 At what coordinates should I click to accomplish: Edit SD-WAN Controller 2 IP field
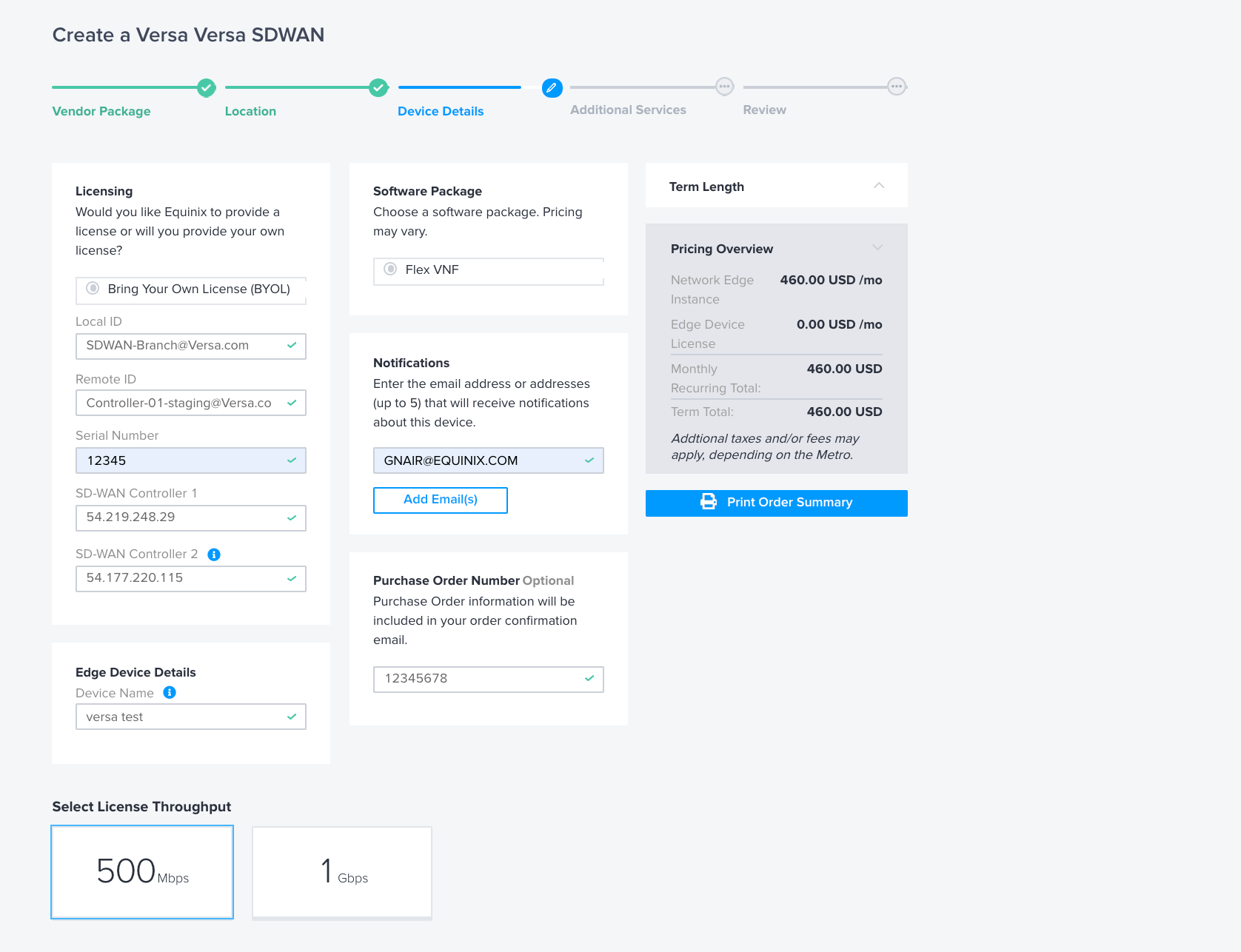[191, 578]
